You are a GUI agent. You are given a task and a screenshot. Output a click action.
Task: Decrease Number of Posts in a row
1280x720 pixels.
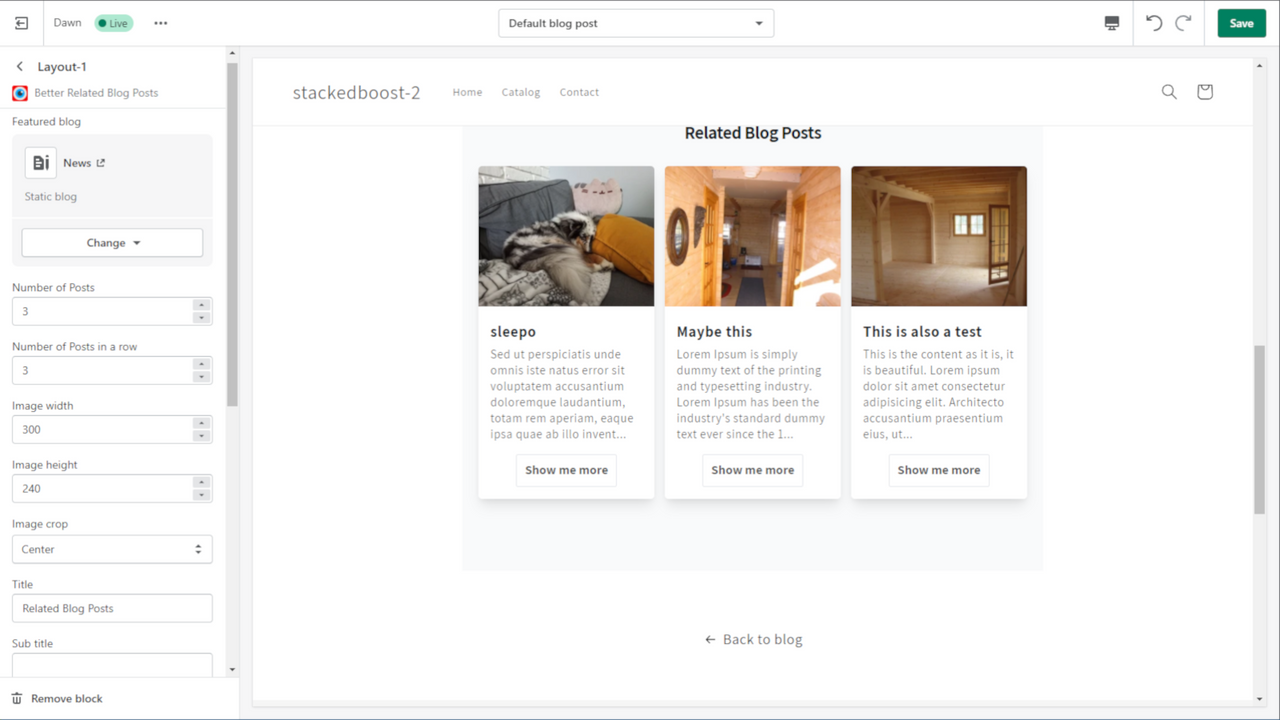(201, 377)
